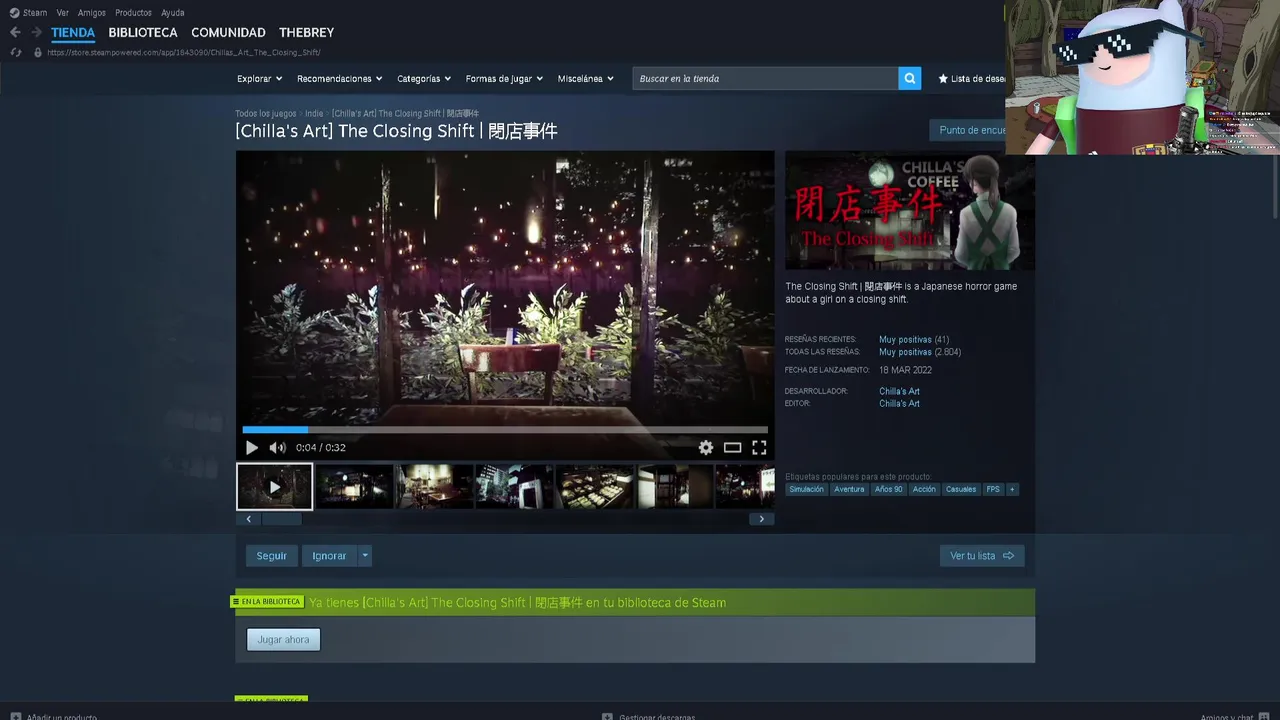
Task: Enter fullscreen video mode
Action: (759, 448)
